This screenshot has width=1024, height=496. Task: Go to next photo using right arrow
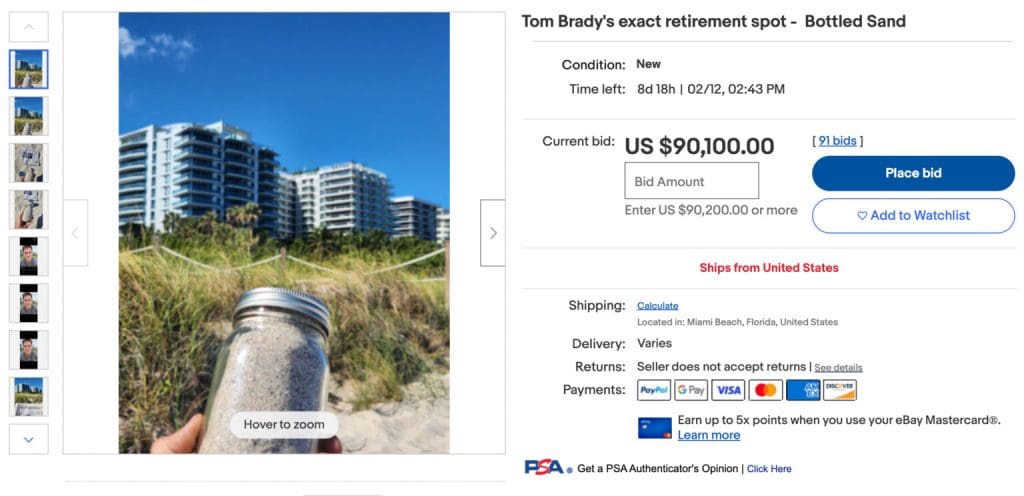[x=492, y=233]
